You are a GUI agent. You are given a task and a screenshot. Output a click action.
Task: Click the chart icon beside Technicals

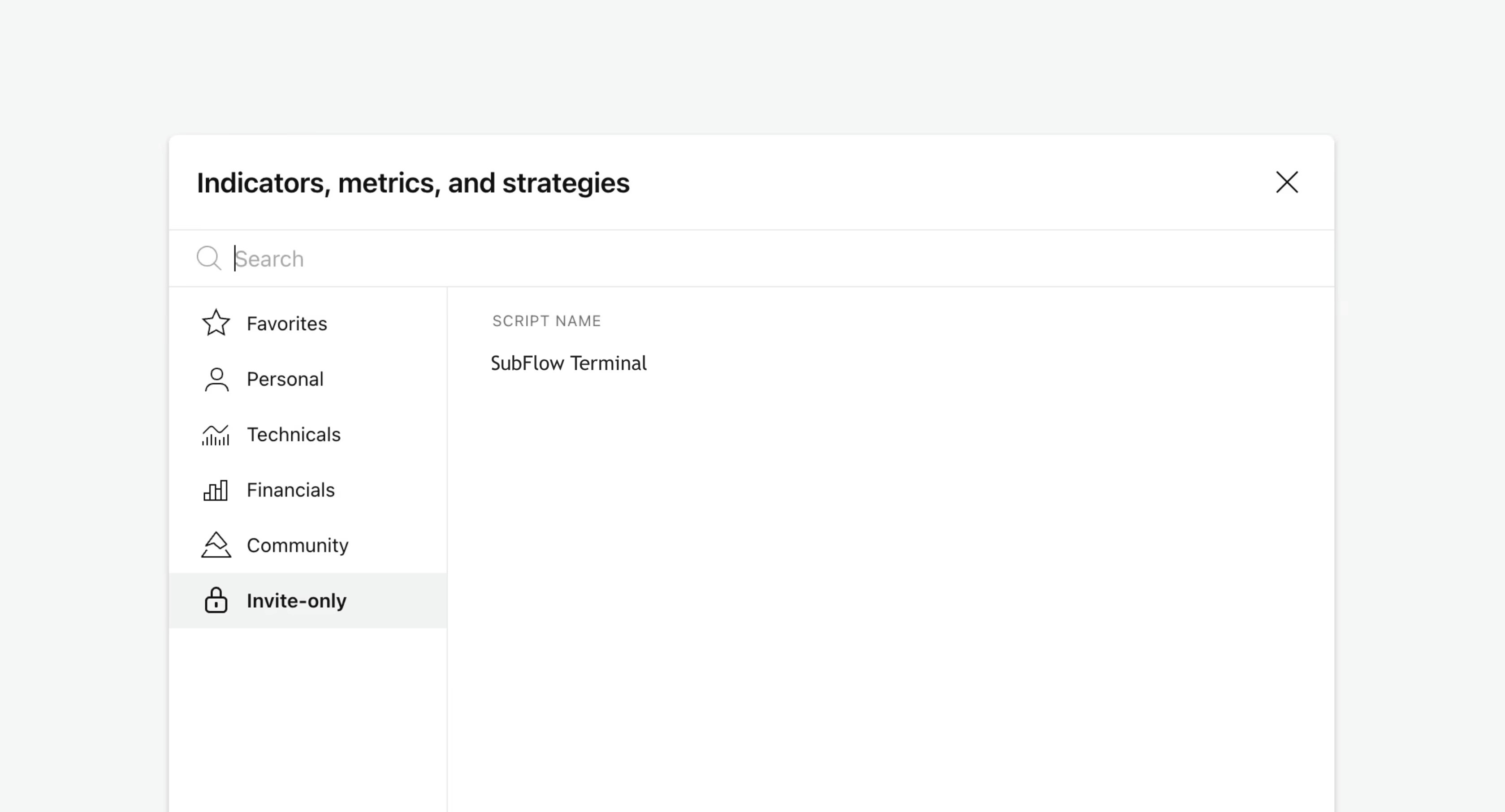click(x=215, y=434)
